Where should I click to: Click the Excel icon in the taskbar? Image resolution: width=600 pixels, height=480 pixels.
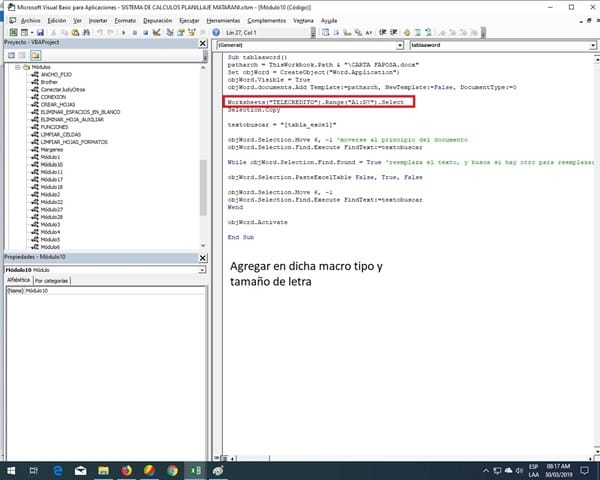pyautogui.click(x=196, y=469)
